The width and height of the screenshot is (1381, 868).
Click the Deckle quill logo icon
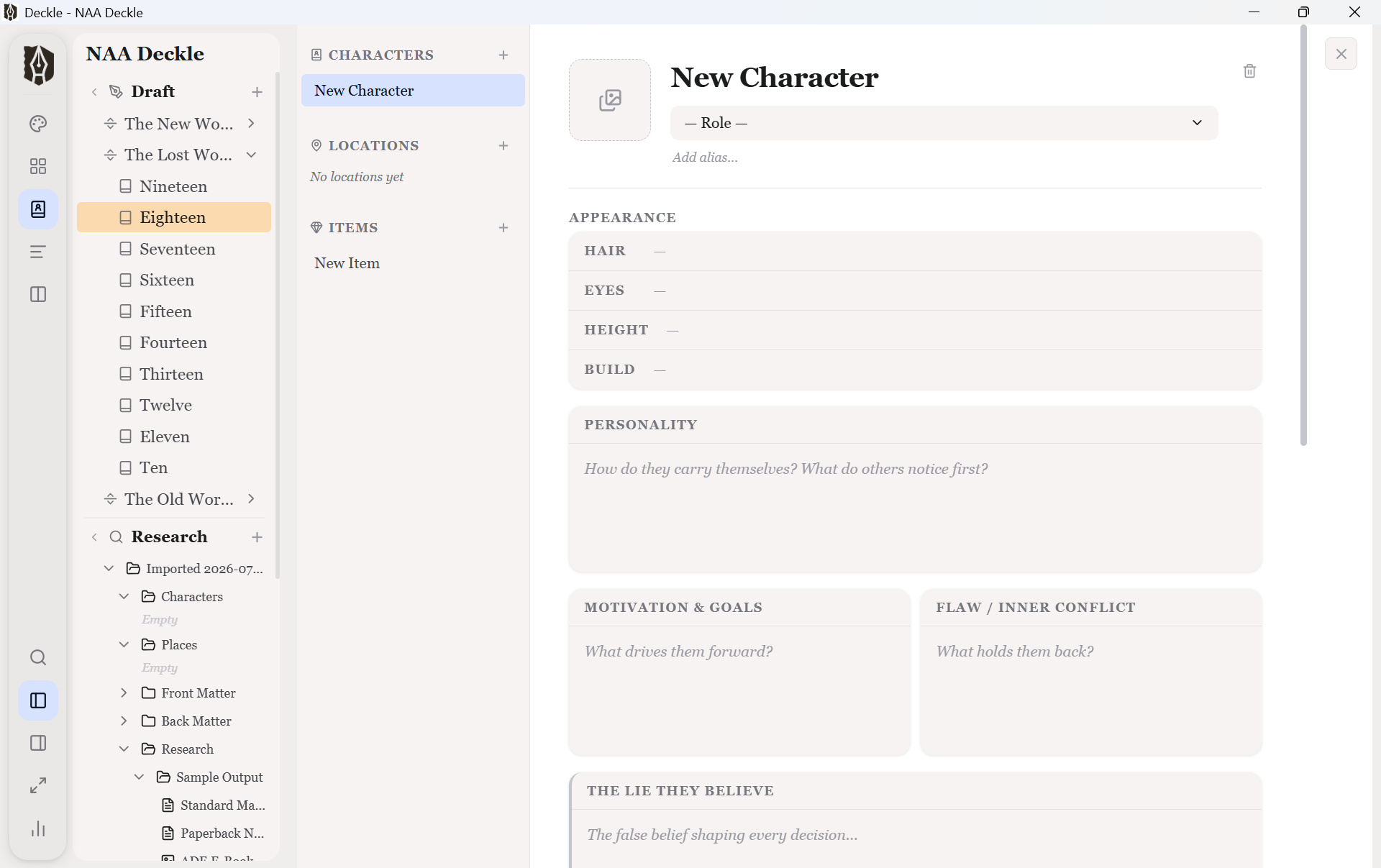38,65
